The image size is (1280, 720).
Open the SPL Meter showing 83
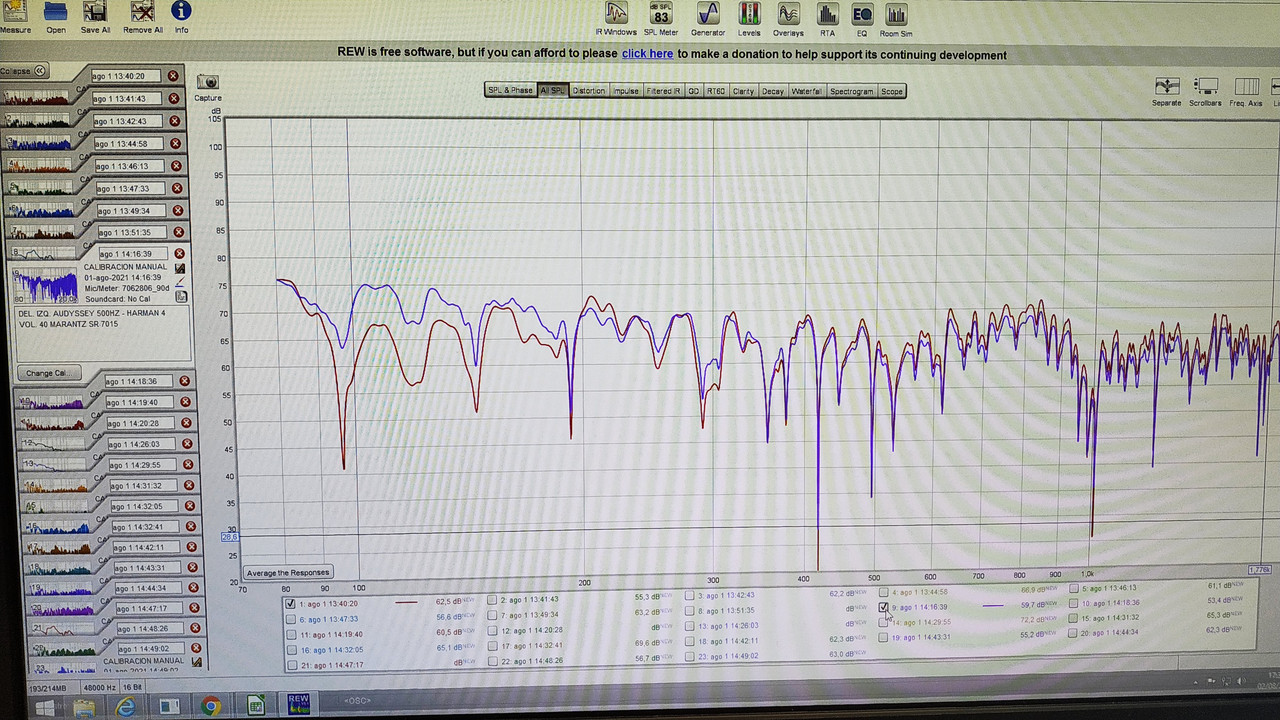coord(661,14)
